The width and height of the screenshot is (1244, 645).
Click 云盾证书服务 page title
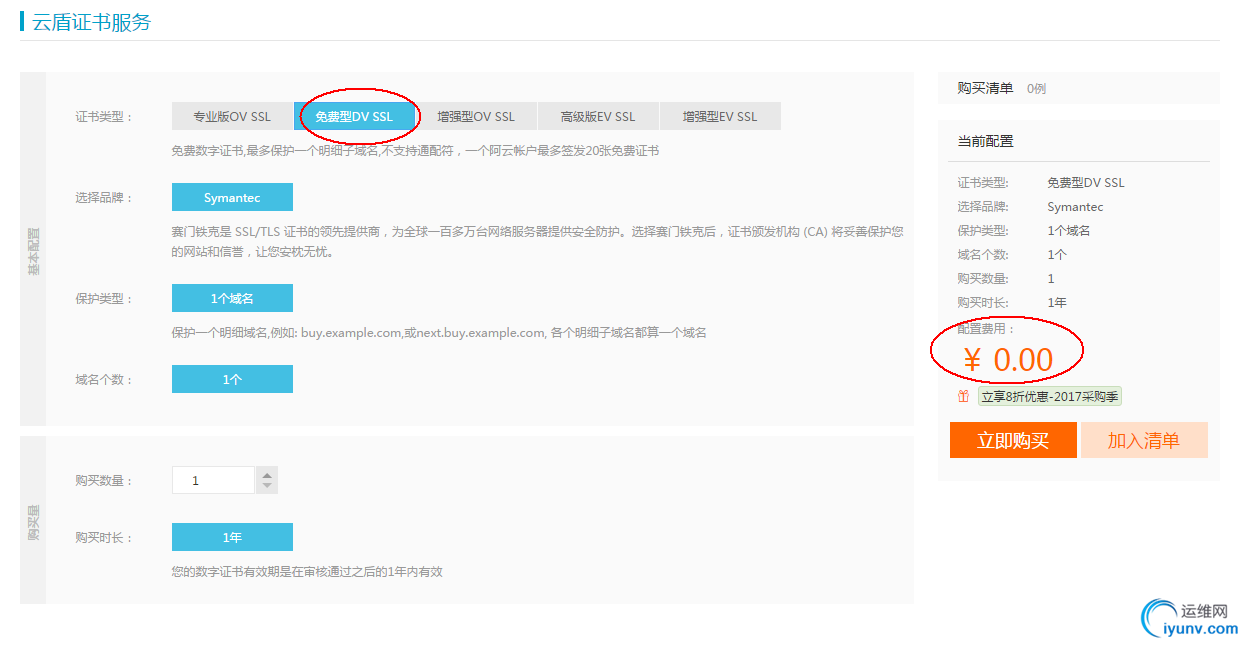point(92,22)
